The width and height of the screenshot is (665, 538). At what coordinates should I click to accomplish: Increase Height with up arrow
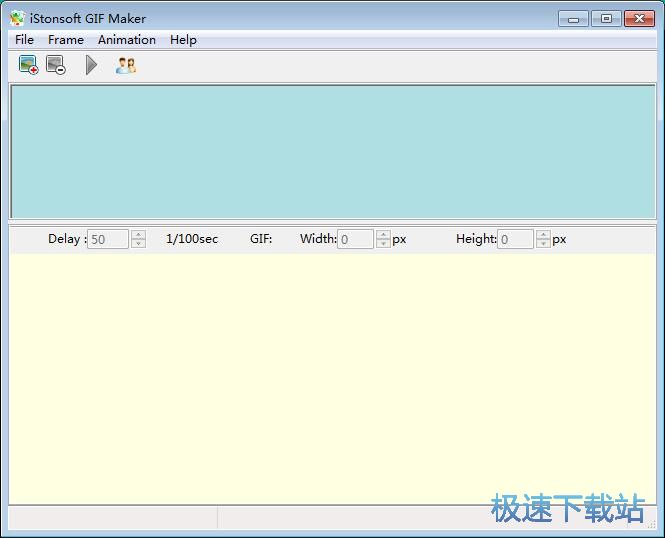tap(543, 234)
